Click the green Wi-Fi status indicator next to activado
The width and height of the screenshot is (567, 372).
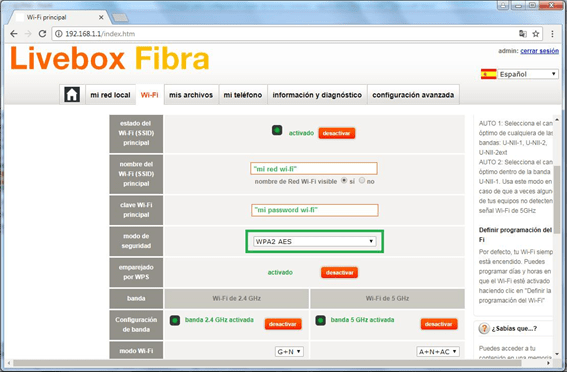pos(277,130)
